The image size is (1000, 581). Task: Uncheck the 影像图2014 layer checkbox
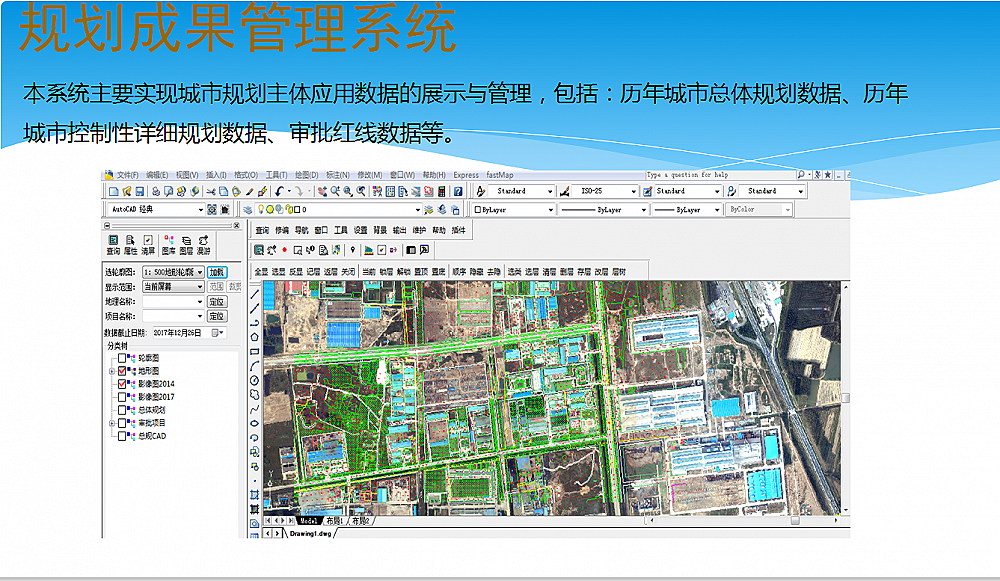(x=123, y=384)
